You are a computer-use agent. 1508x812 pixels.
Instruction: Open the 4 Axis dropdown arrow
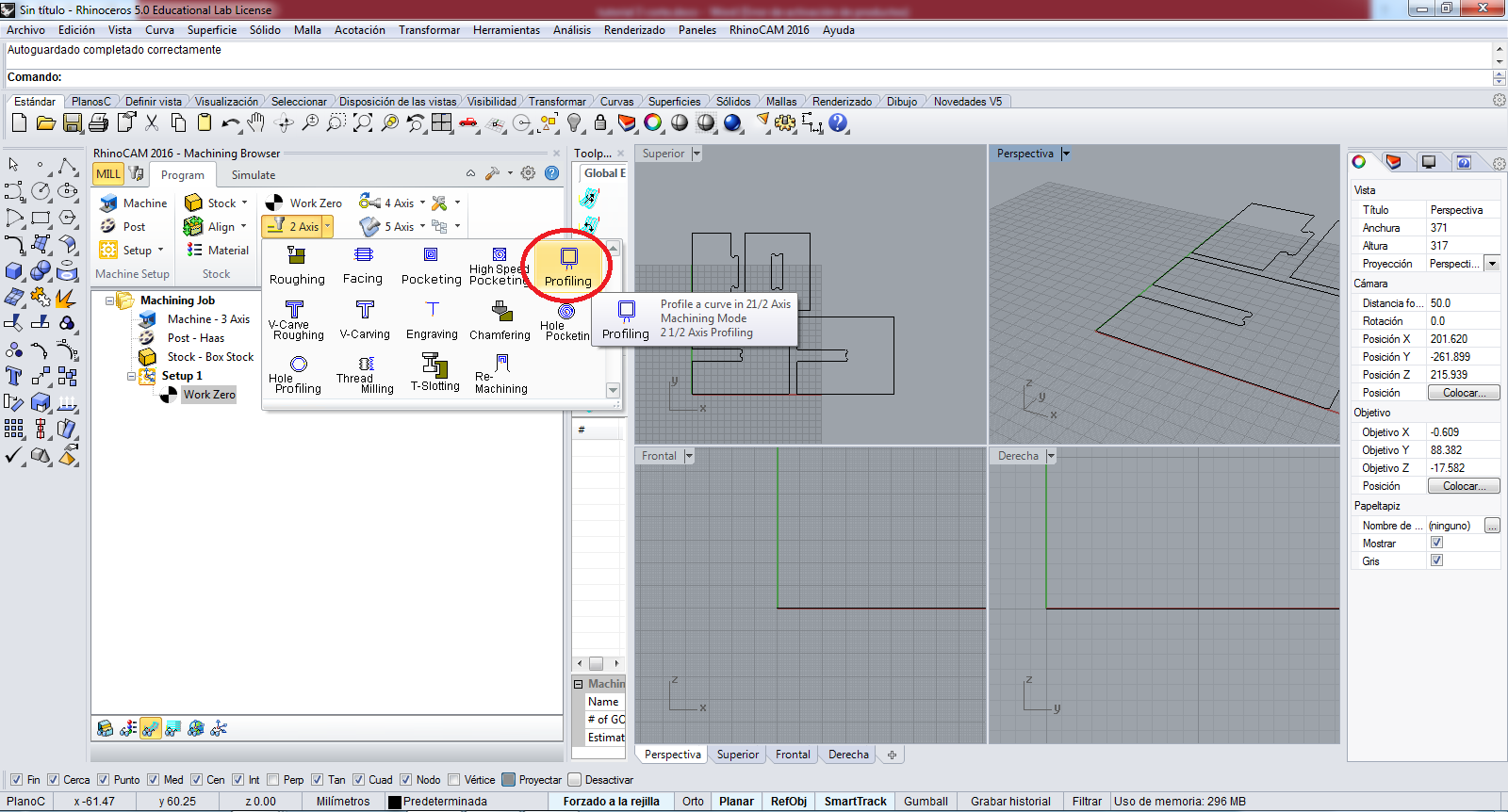coord(422,203)
